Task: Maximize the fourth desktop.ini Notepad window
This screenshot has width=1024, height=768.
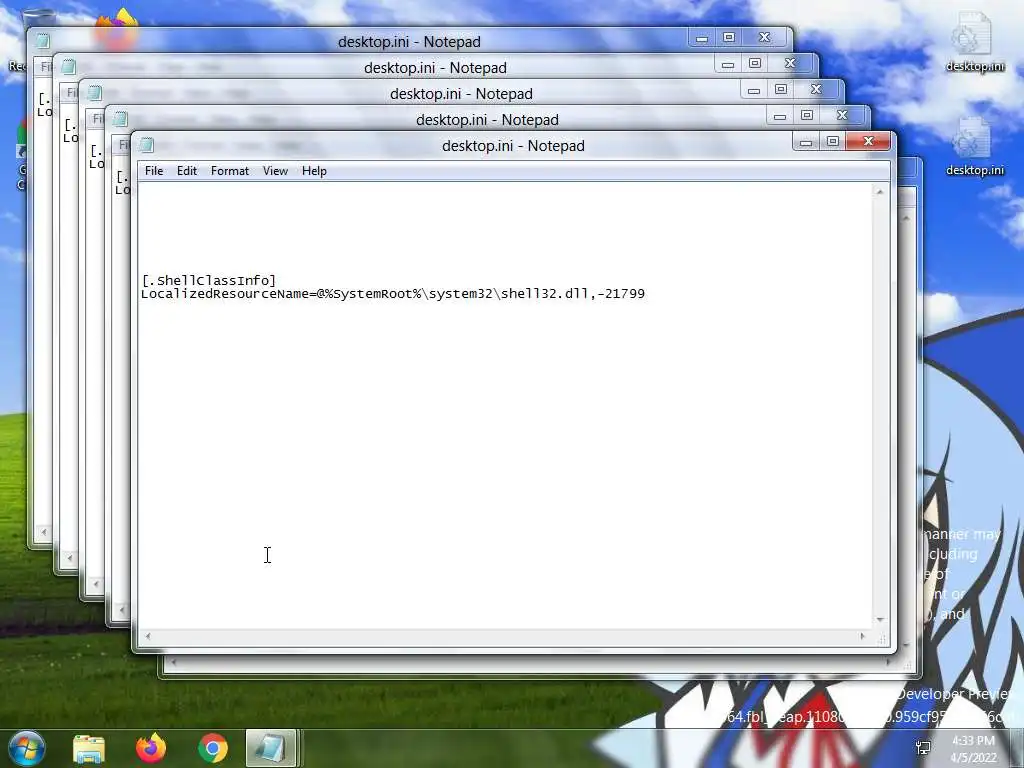Action: 807,116
